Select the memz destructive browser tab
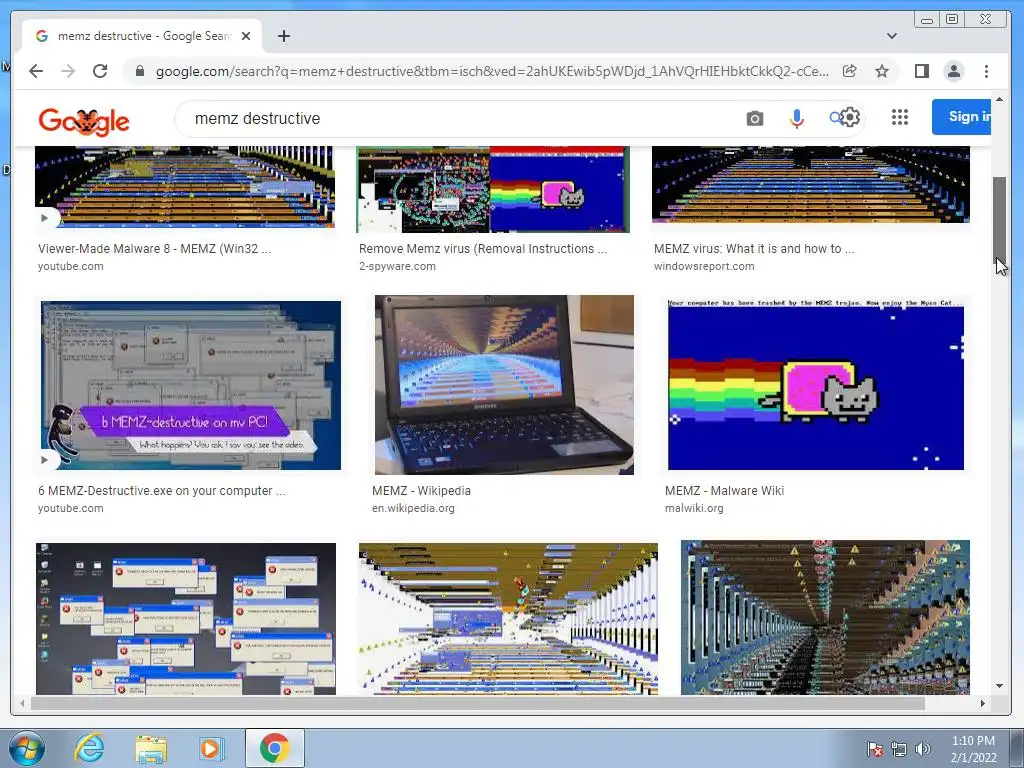 [142, 36]
